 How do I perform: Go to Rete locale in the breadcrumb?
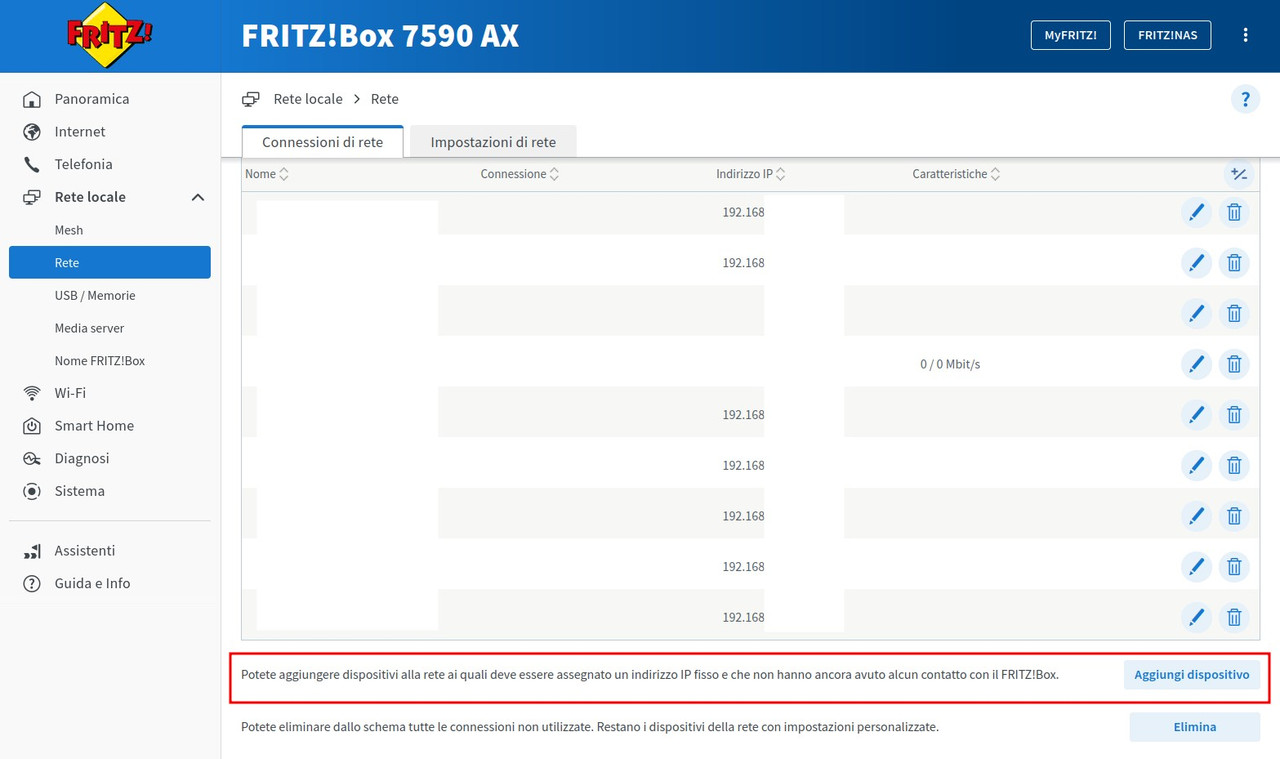click(x=308, y=99)
